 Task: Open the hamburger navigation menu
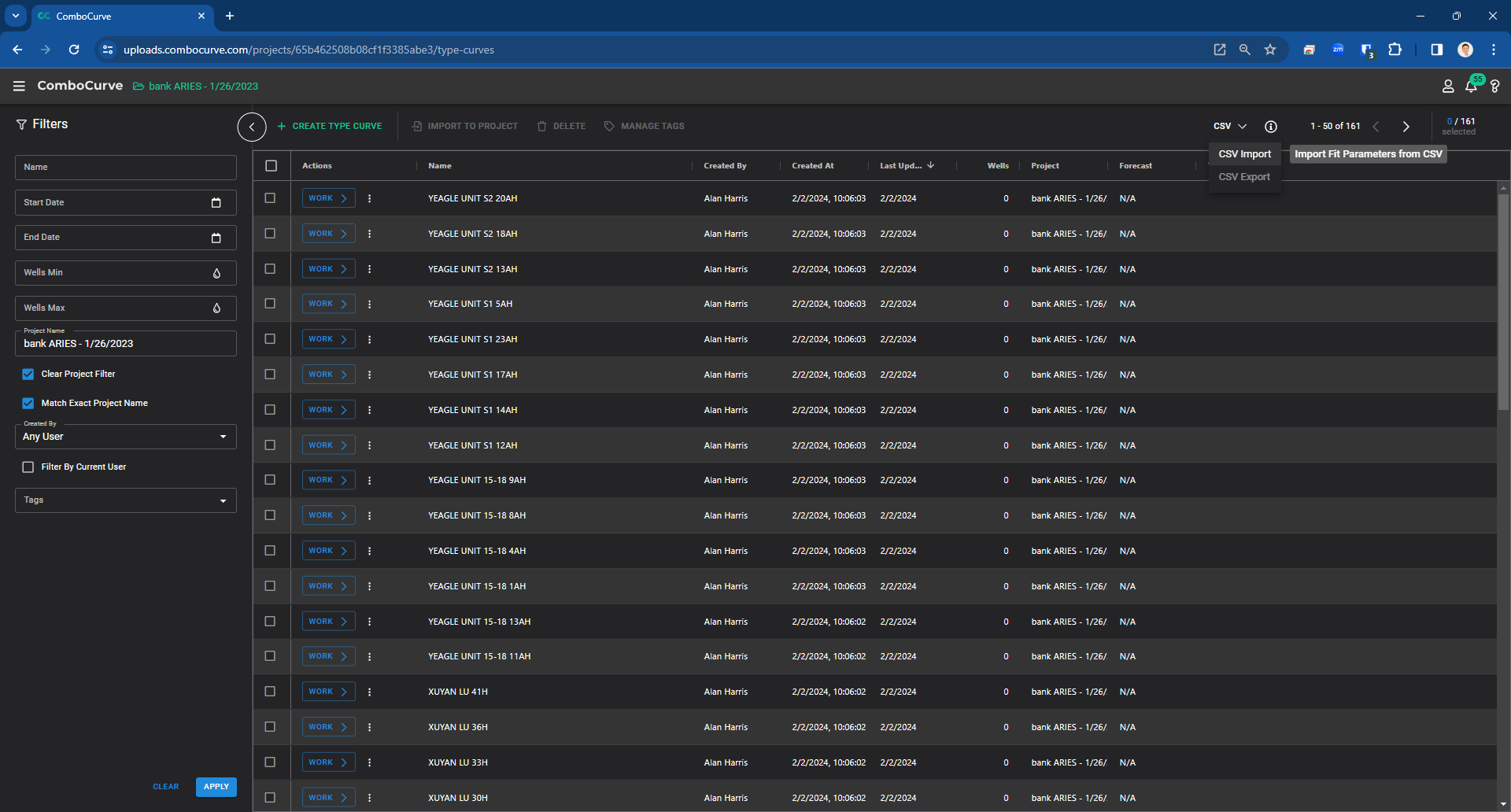coord(19,86)
